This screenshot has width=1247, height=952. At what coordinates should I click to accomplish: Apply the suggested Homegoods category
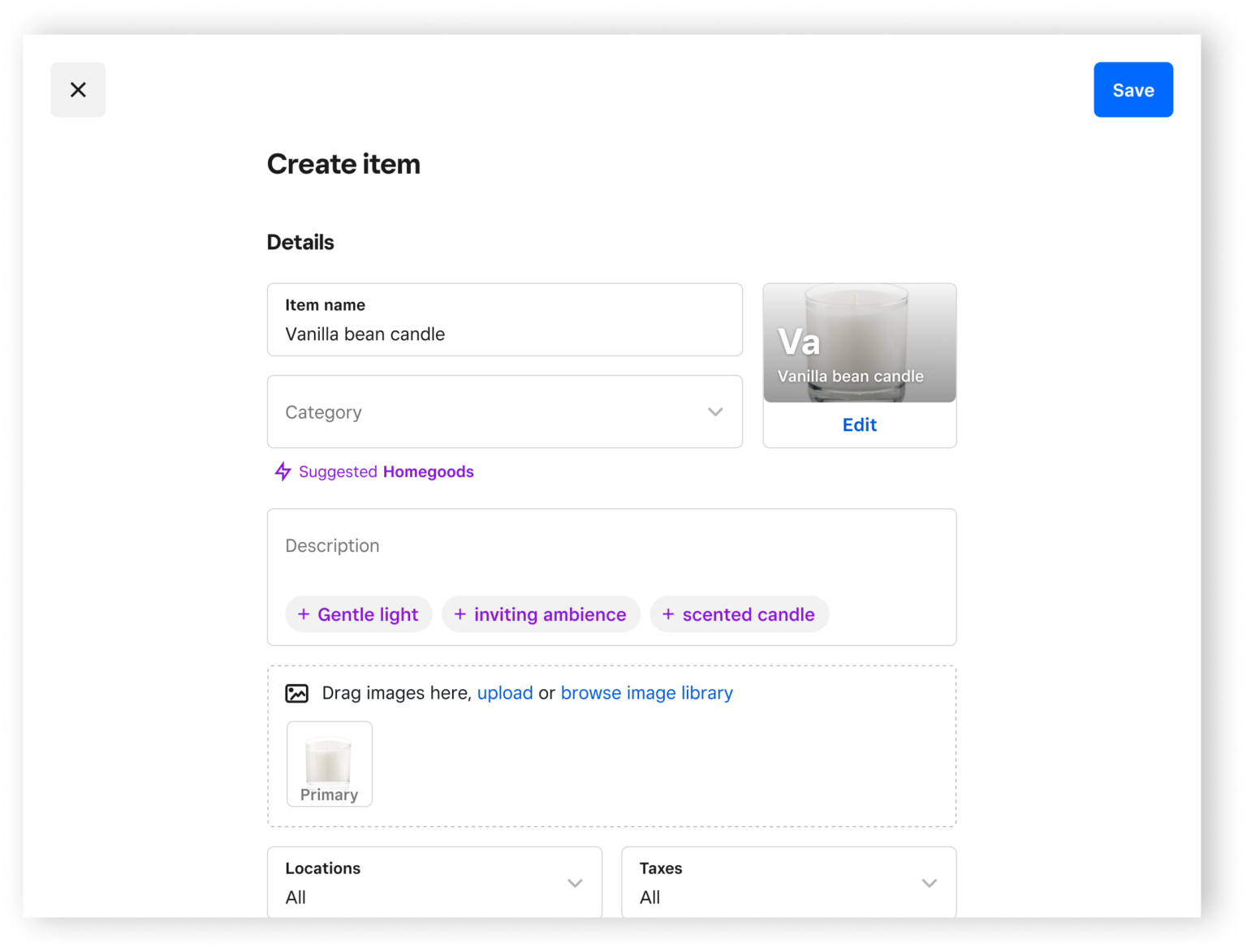428,472
